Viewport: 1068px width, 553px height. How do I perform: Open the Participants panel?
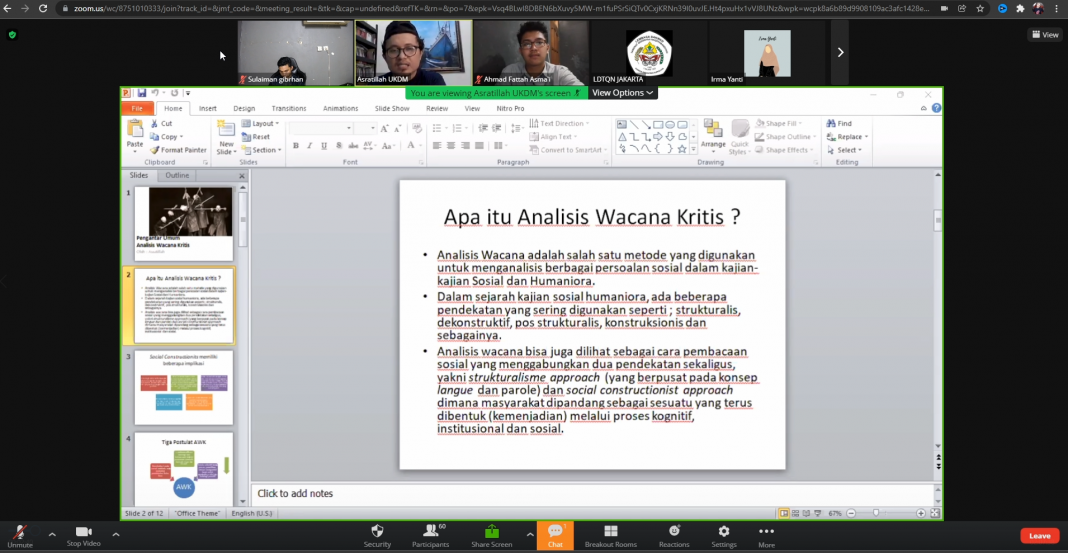pyautogui.click(x=431, y=533)
